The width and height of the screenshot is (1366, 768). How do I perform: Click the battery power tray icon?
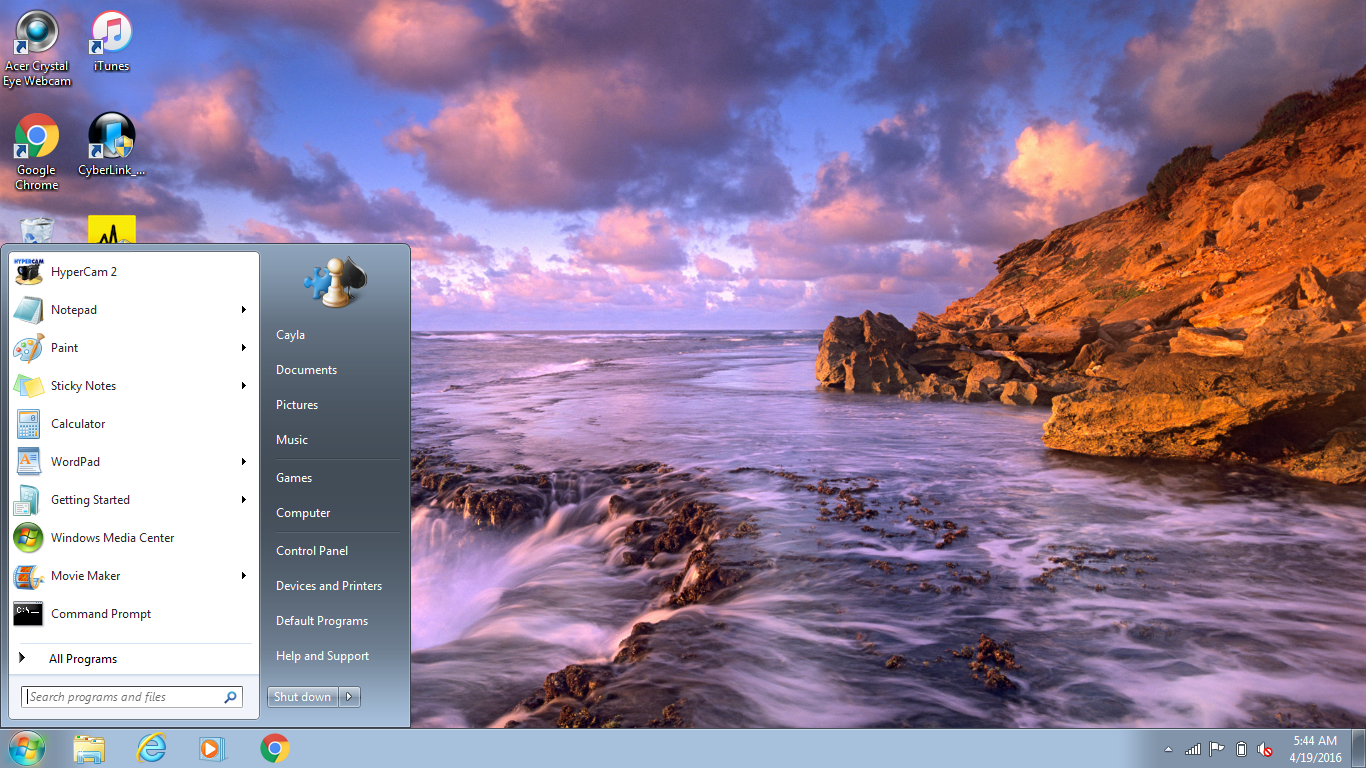1241,749
